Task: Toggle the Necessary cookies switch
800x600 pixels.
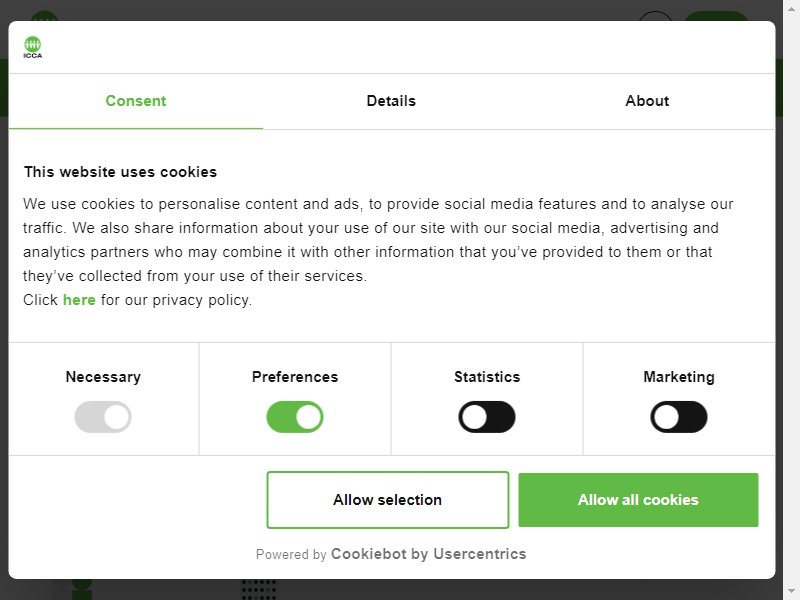Action: [103, 417]
